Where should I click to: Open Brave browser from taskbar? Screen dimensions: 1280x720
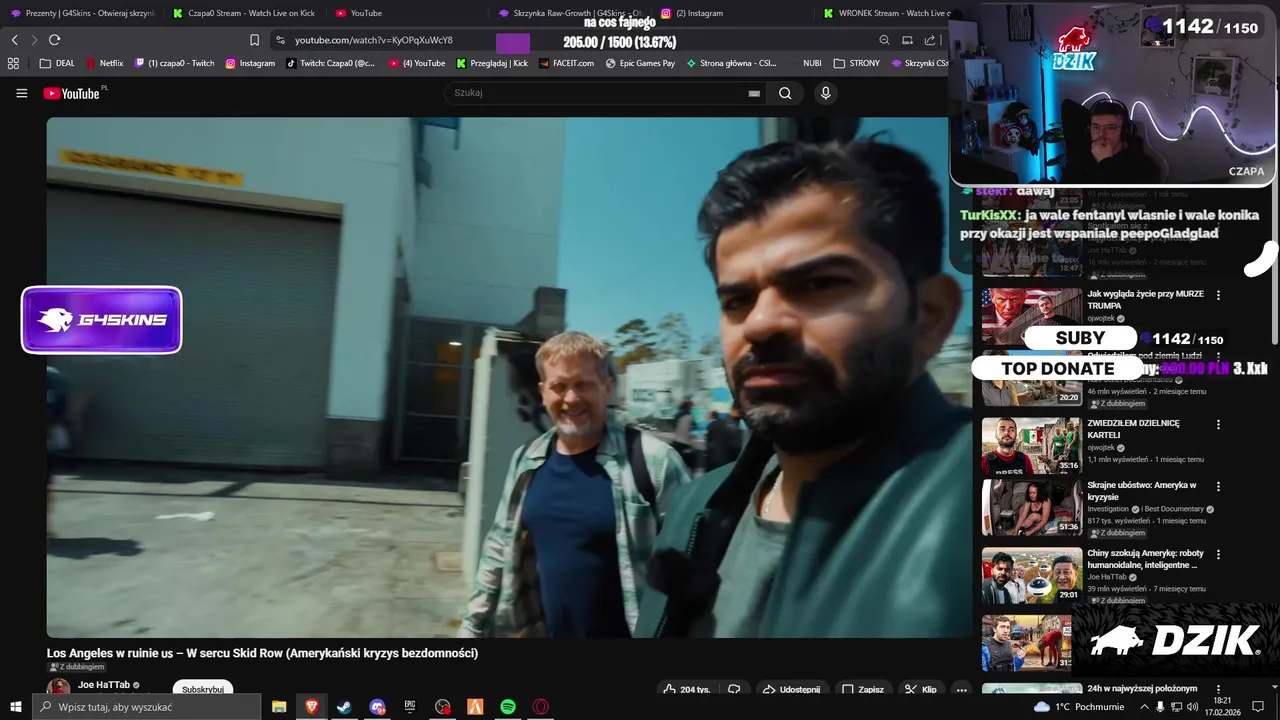tap(311, 707)
